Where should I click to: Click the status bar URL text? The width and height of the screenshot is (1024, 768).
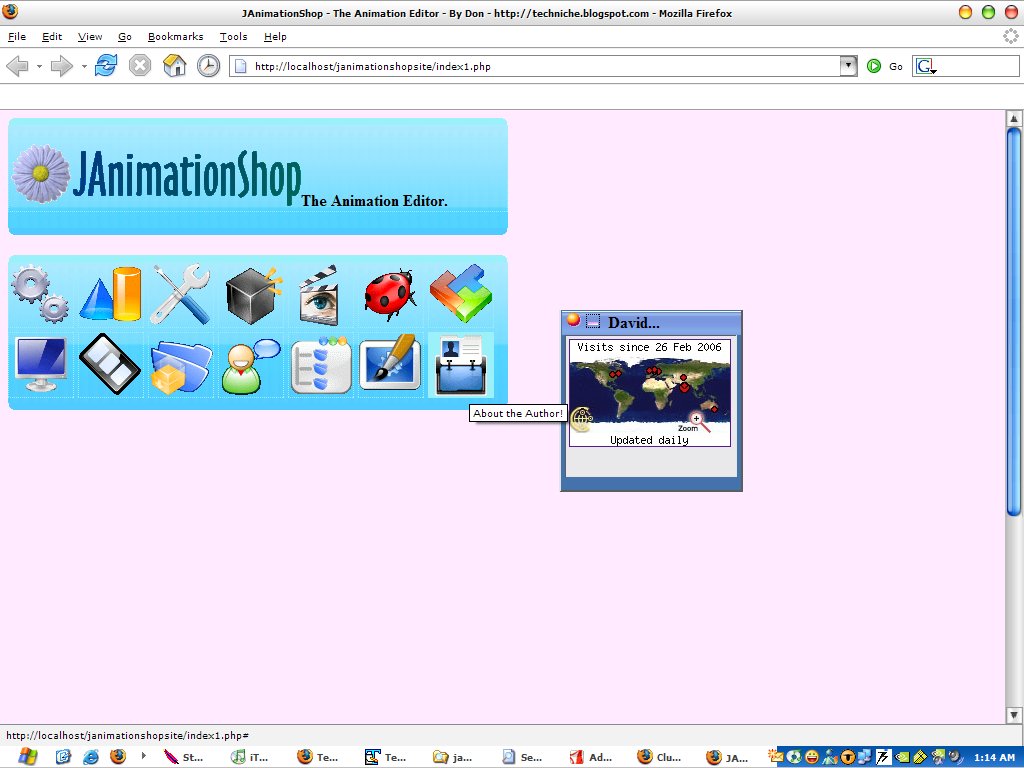127,735
